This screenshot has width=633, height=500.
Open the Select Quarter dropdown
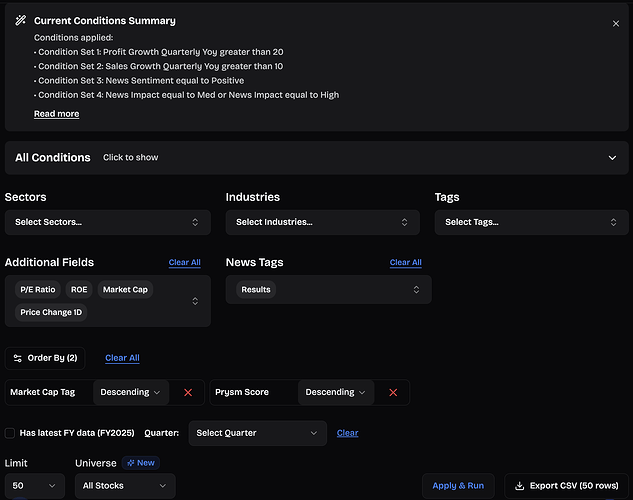pyautogui.click(x=257, y=433)
